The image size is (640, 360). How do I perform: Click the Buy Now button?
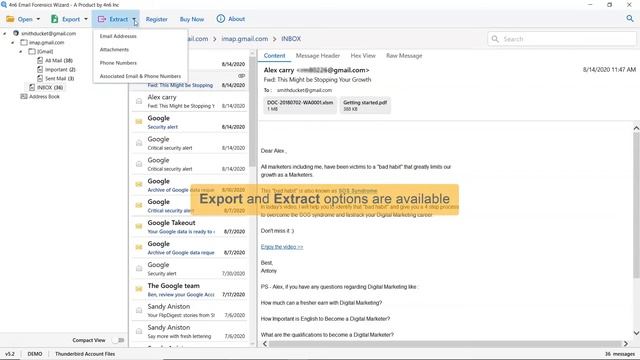(192, 19)
